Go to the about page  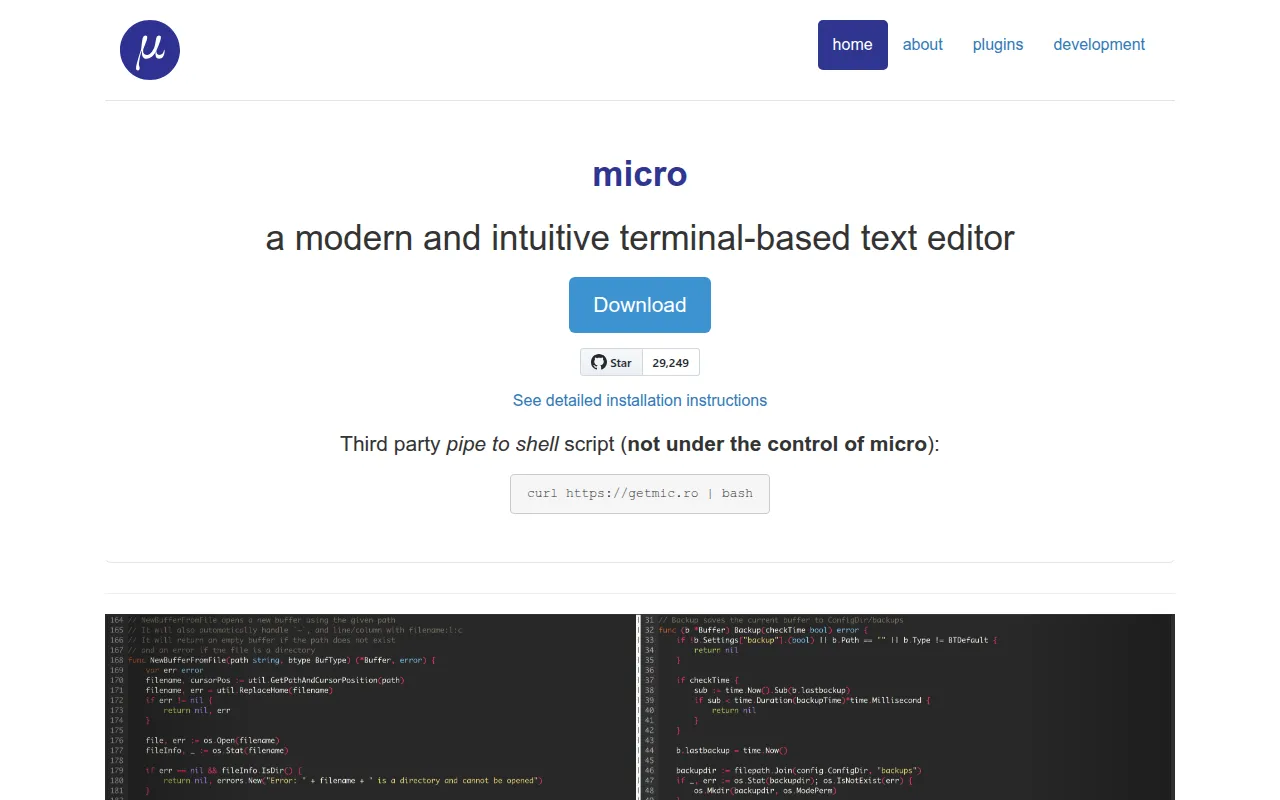[923, 45]
